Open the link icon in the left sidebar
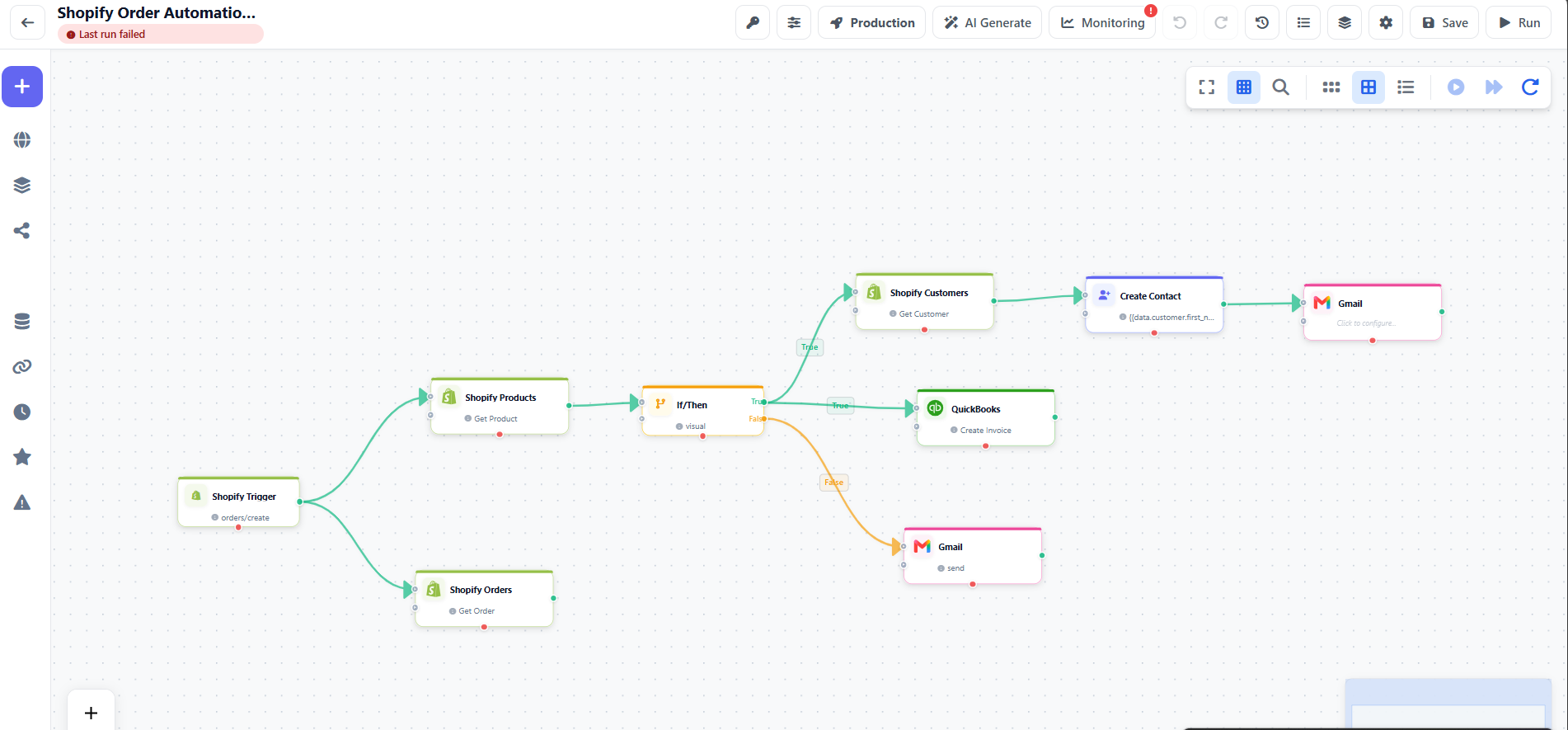Screen dimensions: 1568x730 [22, 367]
